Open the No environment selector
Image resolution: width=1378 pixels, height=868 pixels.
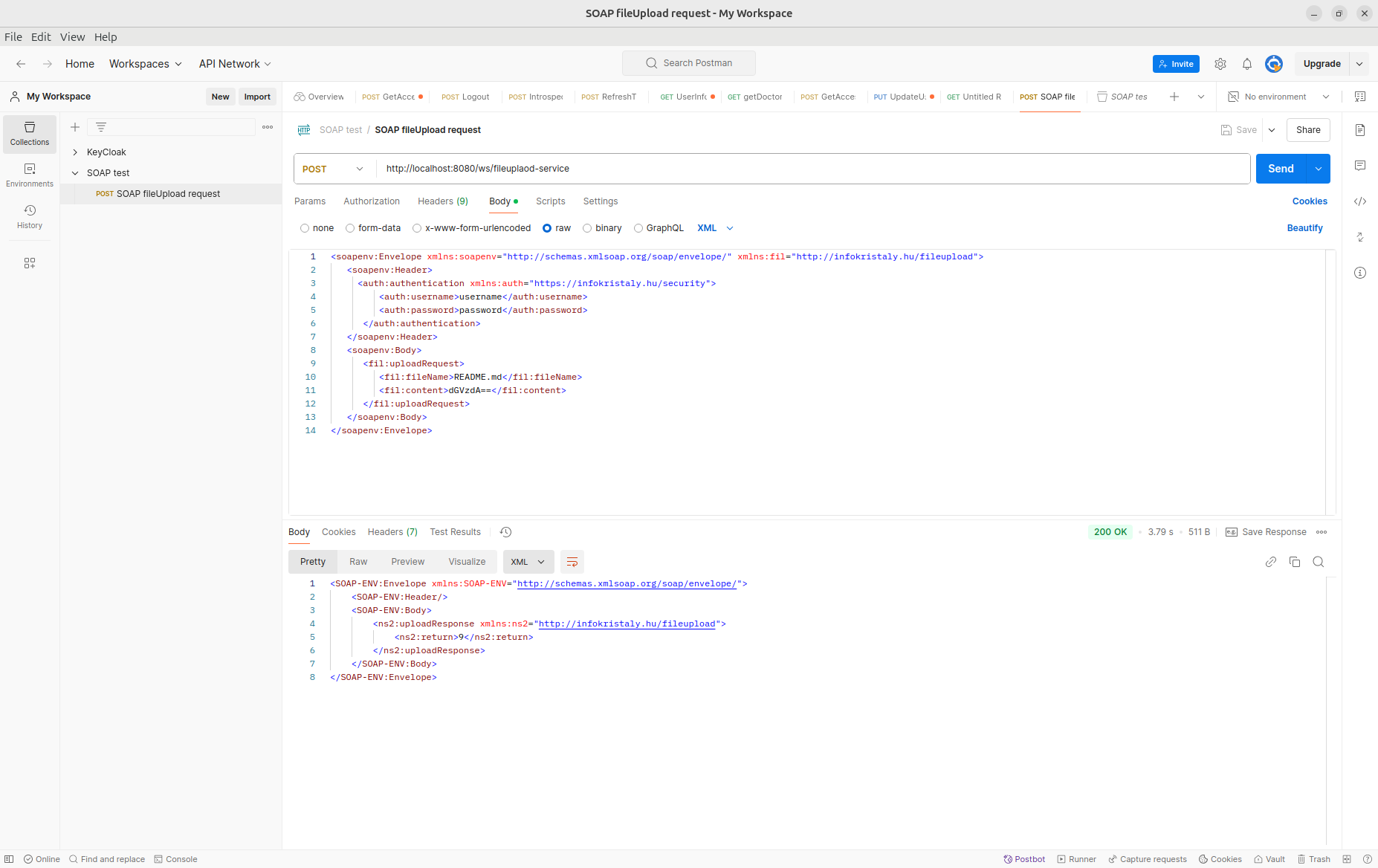coord(1278,97)
